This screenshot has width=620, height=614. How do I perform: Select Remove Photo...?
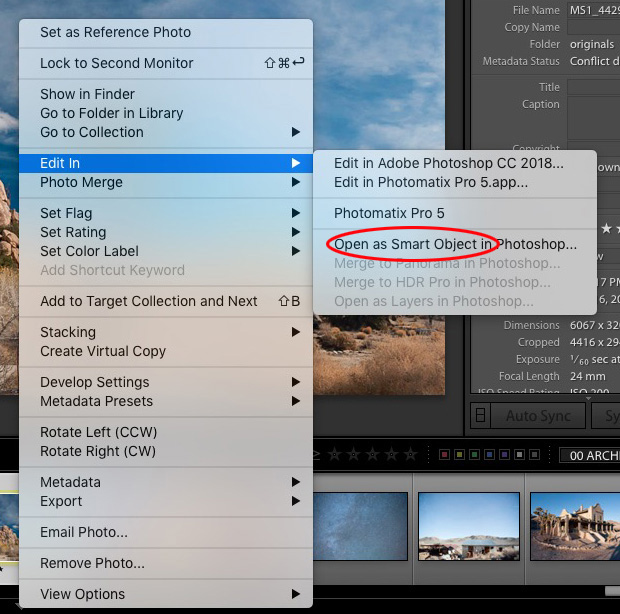166,563
